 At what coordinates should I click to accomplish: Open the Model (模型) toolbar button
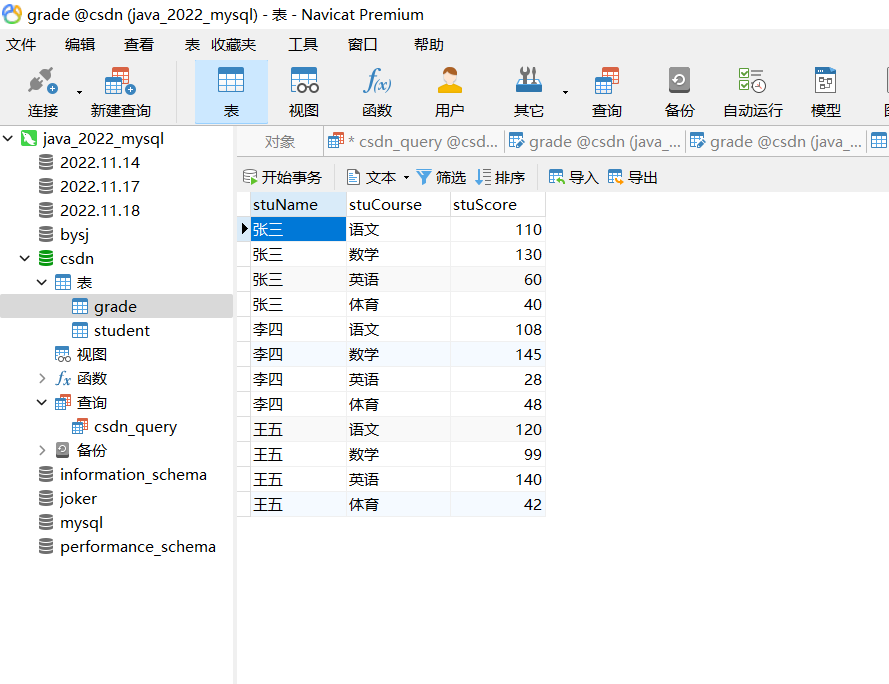click(x=826, y=92)
